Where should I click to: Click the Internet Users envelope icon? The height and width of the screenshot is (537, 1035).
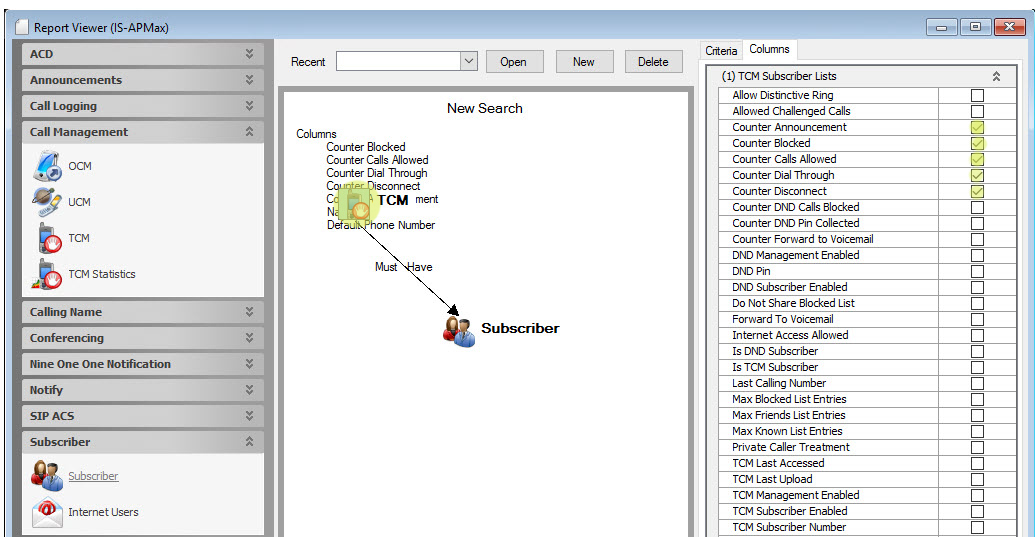(47, 512)
